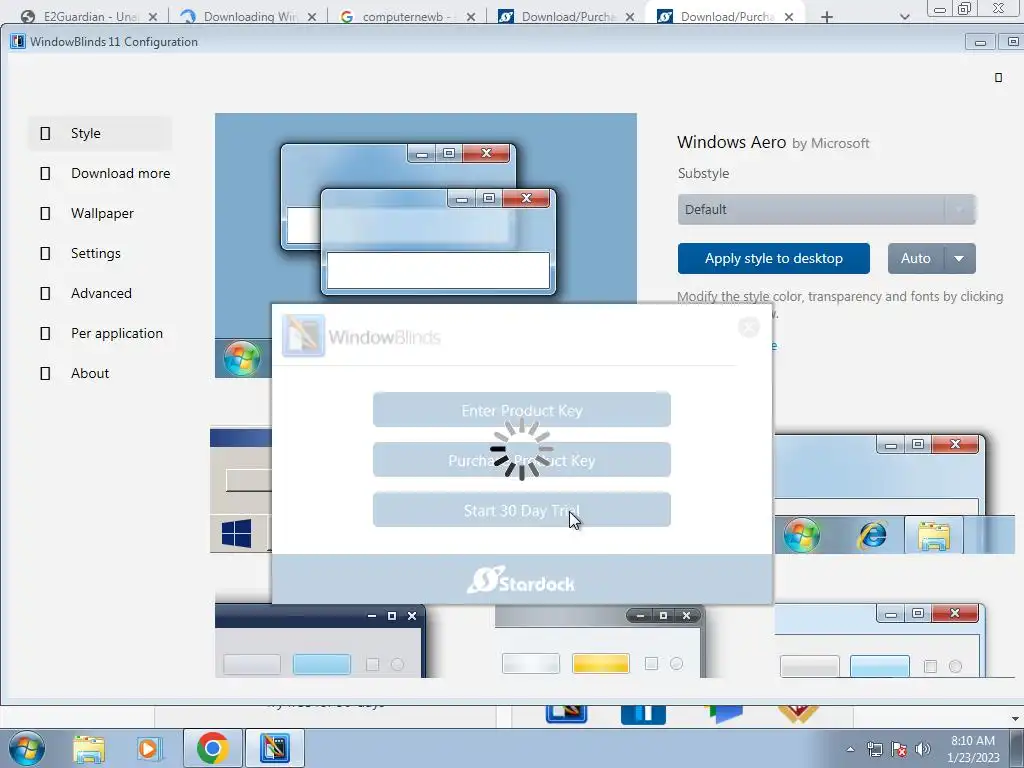Open the Windows Start menu orb

tap(27, 748)
